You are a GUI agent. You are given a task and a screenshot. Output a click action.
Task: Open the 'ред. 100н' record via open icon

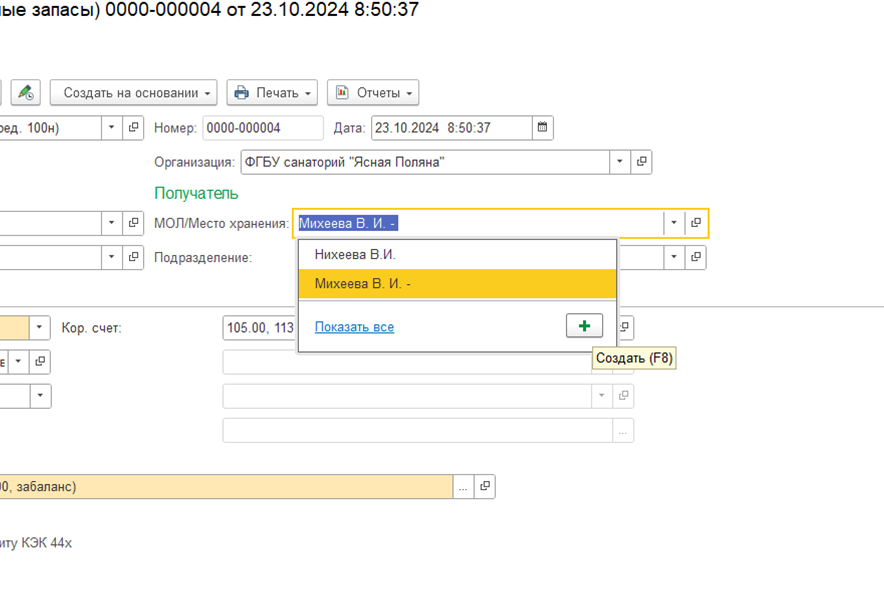click(x=133, y=127)
